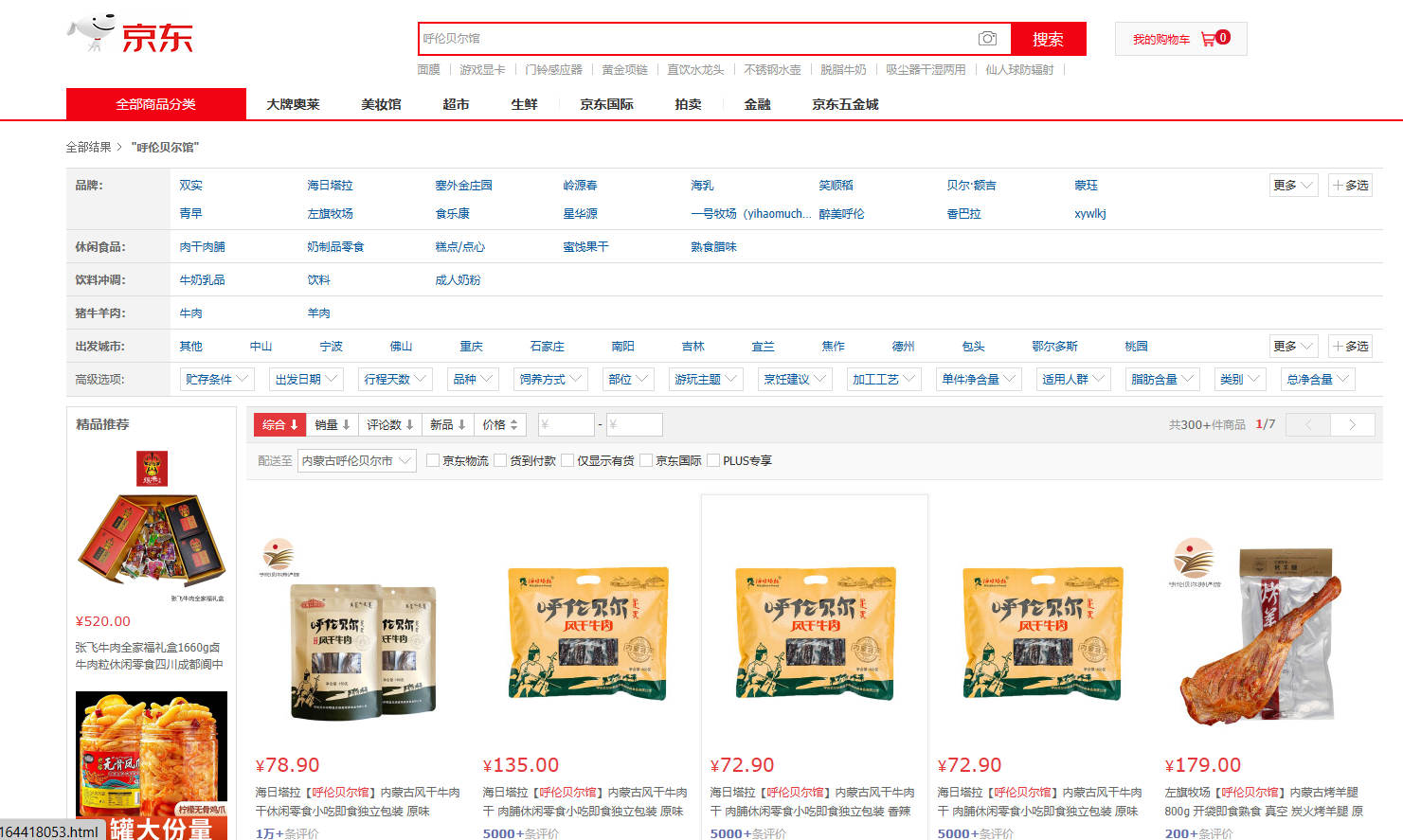Click the 搜索 button
The width and height of the screenshot is (1403, 840).
[1048, 39]
